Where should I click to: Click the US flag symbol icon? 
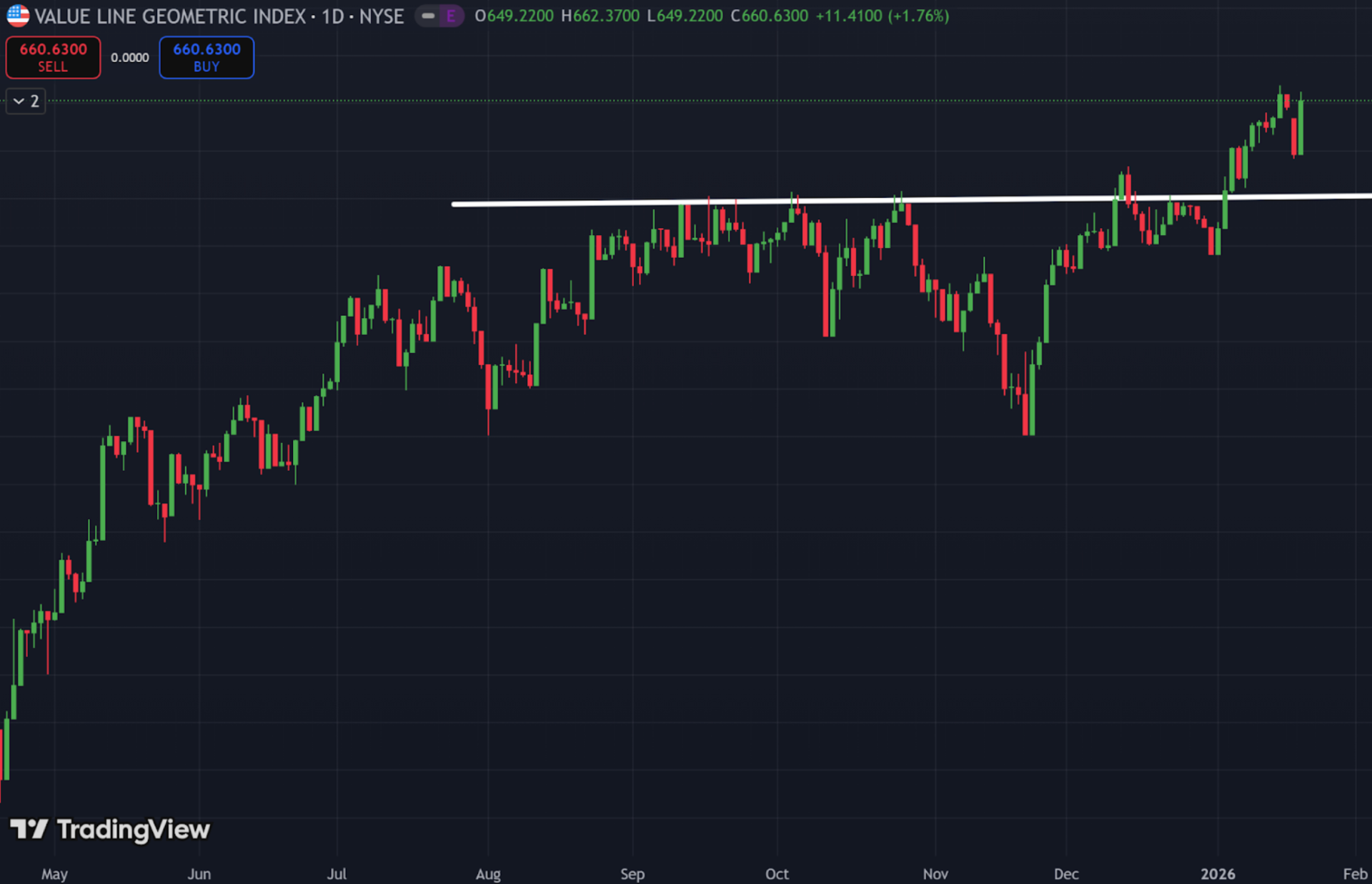(x=19, y=16)
